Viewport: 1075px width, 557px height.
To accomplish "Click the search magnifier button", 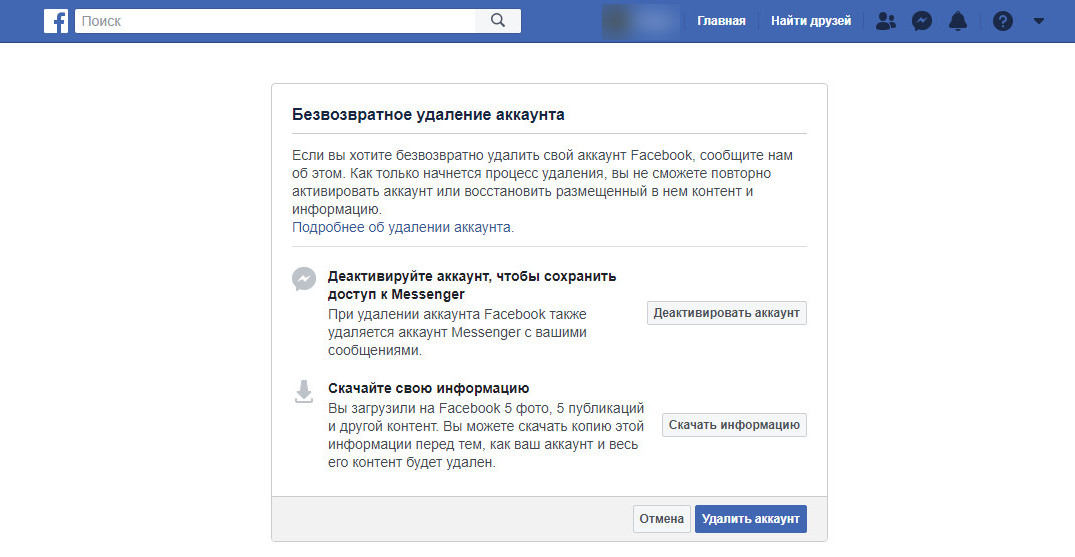I will pos(498,21).
